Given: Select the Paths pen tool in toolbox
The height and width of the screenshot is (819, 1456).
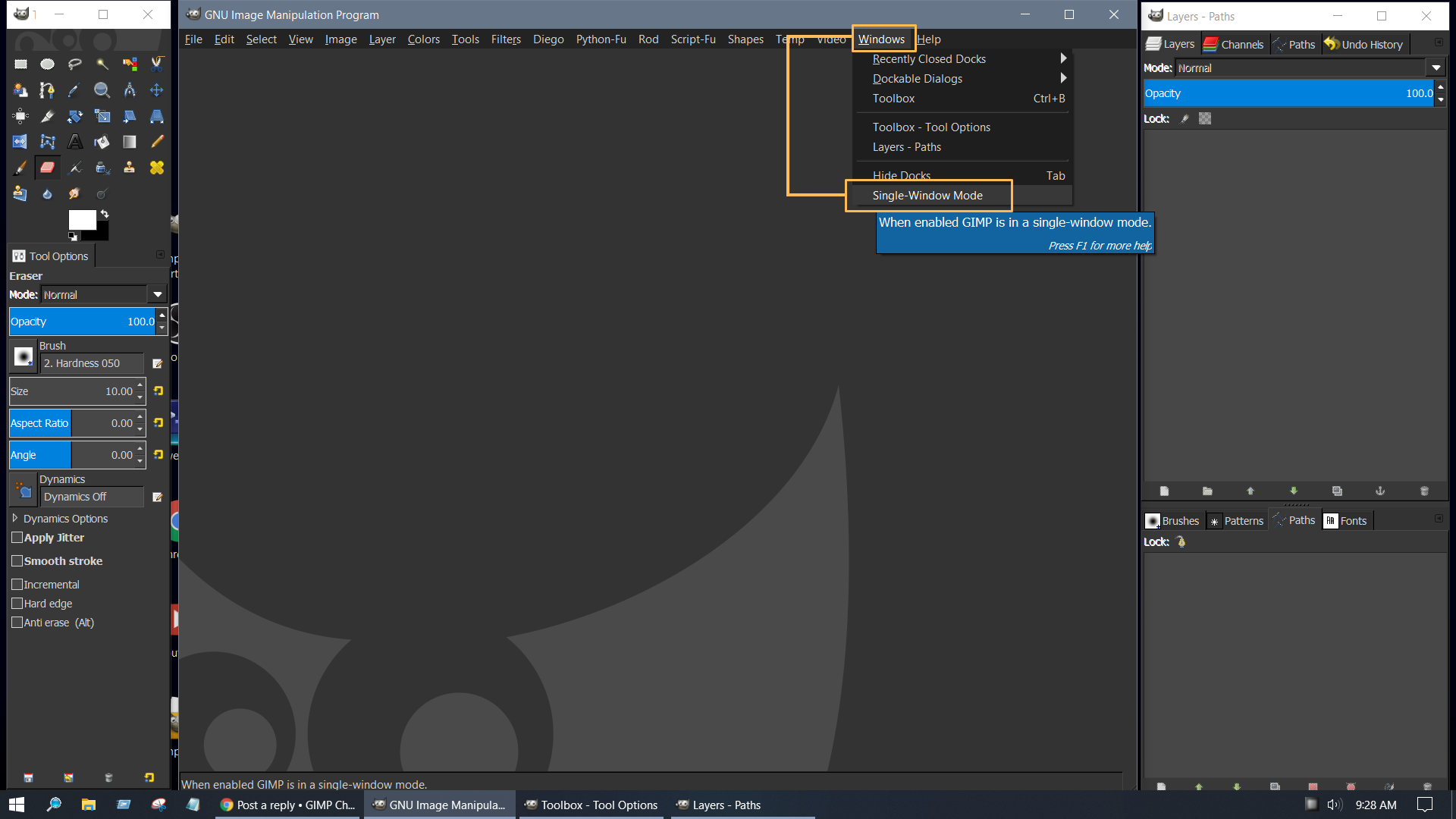Looking at the screenshot, I should [x=48, y=90].
